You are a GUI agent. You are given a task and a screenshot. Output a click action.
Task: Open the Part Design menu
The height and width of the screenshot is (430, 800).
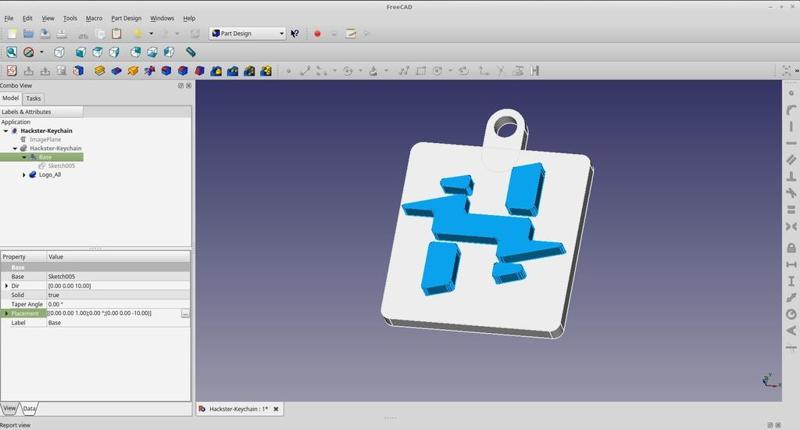(126, 18)
